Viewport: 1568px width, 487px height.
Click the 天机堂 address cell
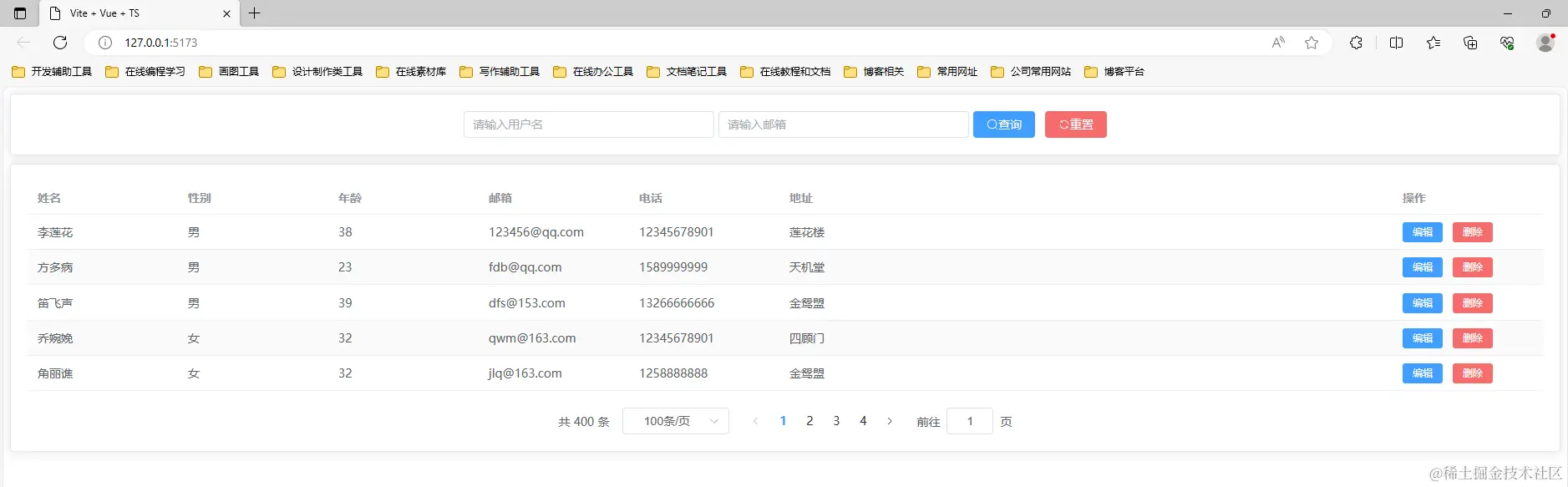807,267
